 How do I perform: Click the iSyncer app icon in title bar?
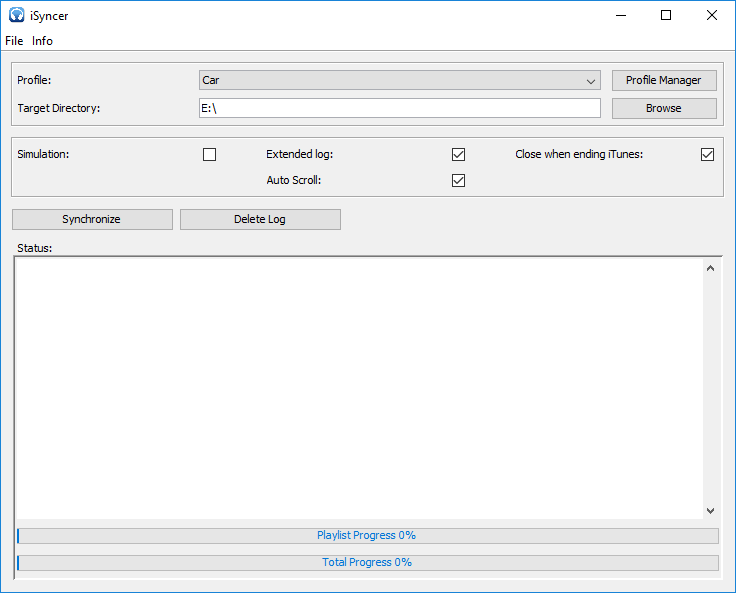point(16,15)
